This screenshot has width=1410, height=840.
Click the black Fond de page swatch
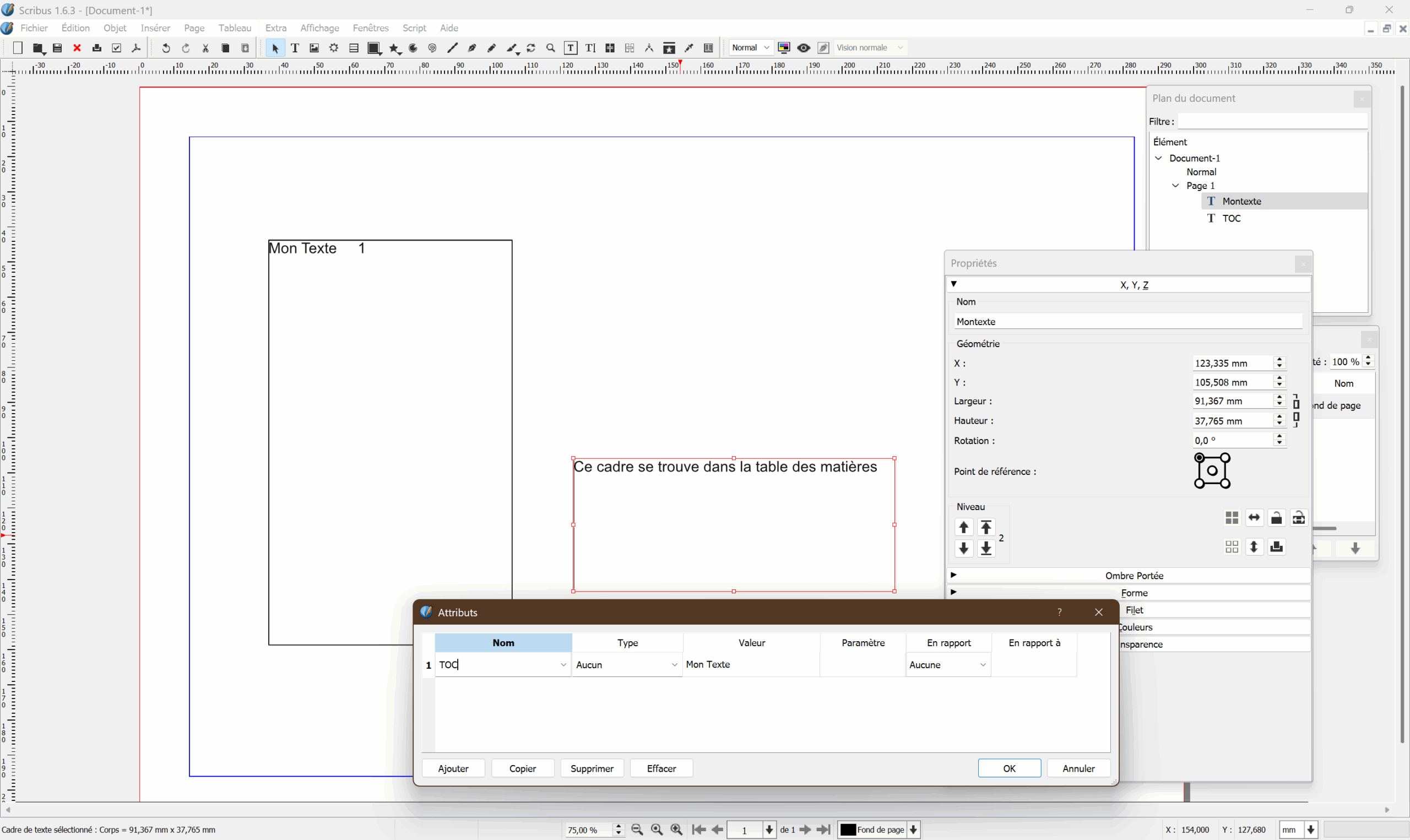point(848,829)
